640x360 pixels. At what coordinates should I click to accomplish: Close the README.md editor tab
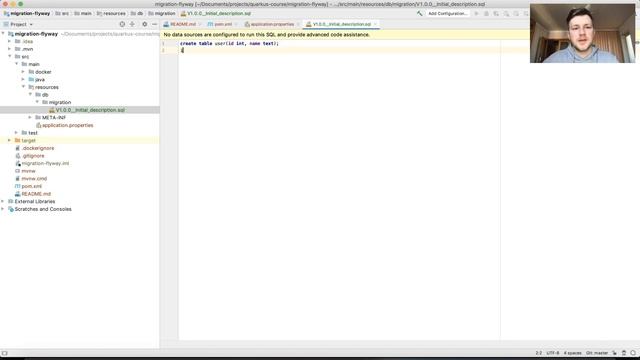pyautogui.click(x=200, y=24)
